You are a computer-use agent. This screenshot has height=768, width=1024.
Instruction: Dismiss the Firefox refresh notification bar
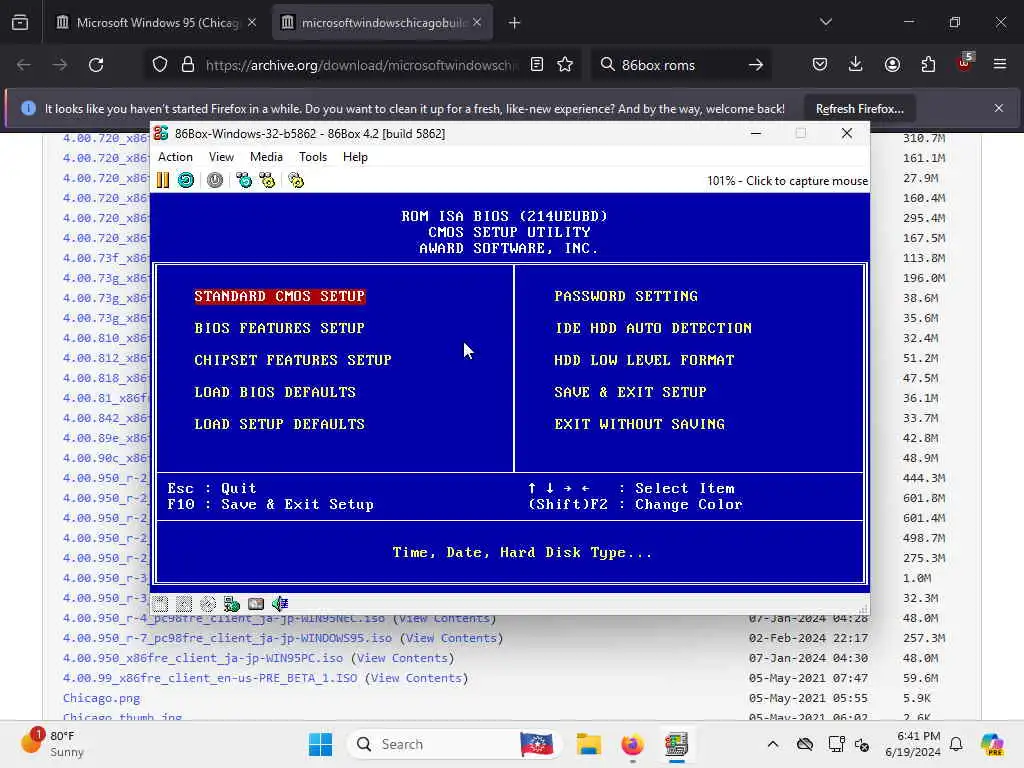point(999,108)
